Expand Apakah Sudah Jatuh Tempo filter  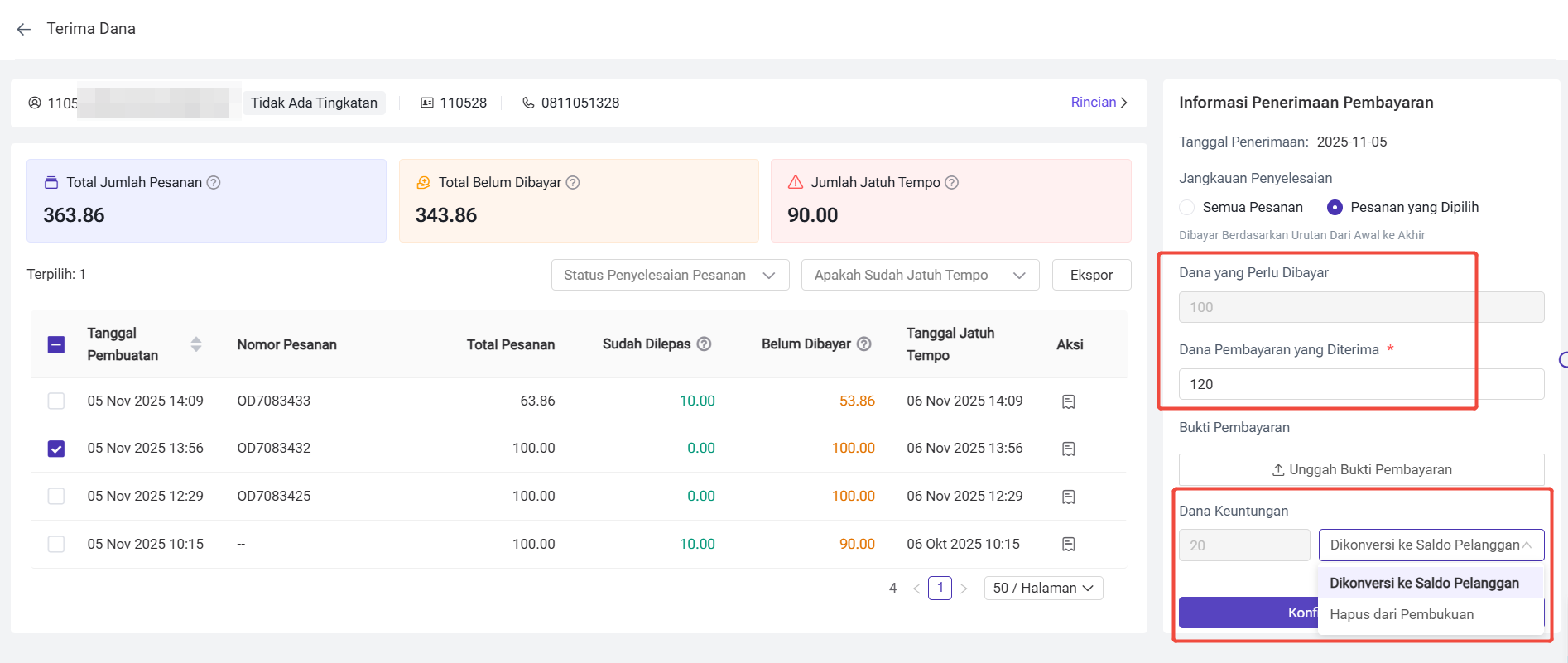point(920,275)
